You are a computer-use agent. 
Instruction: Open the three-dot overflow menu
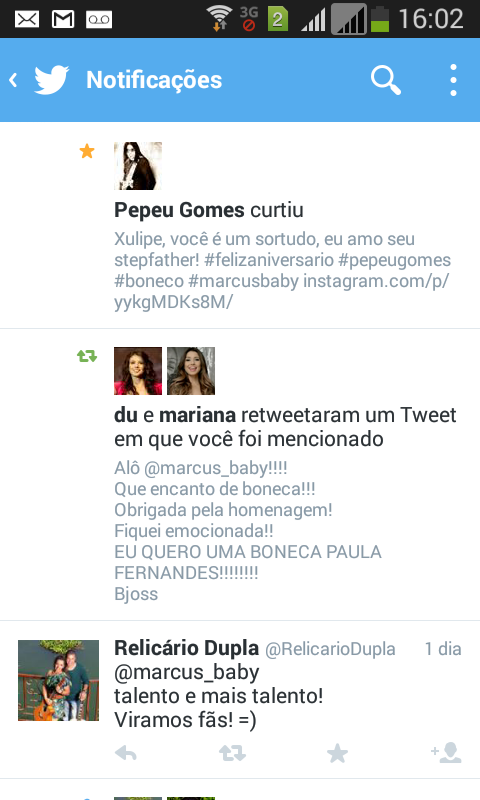[453, 80]
